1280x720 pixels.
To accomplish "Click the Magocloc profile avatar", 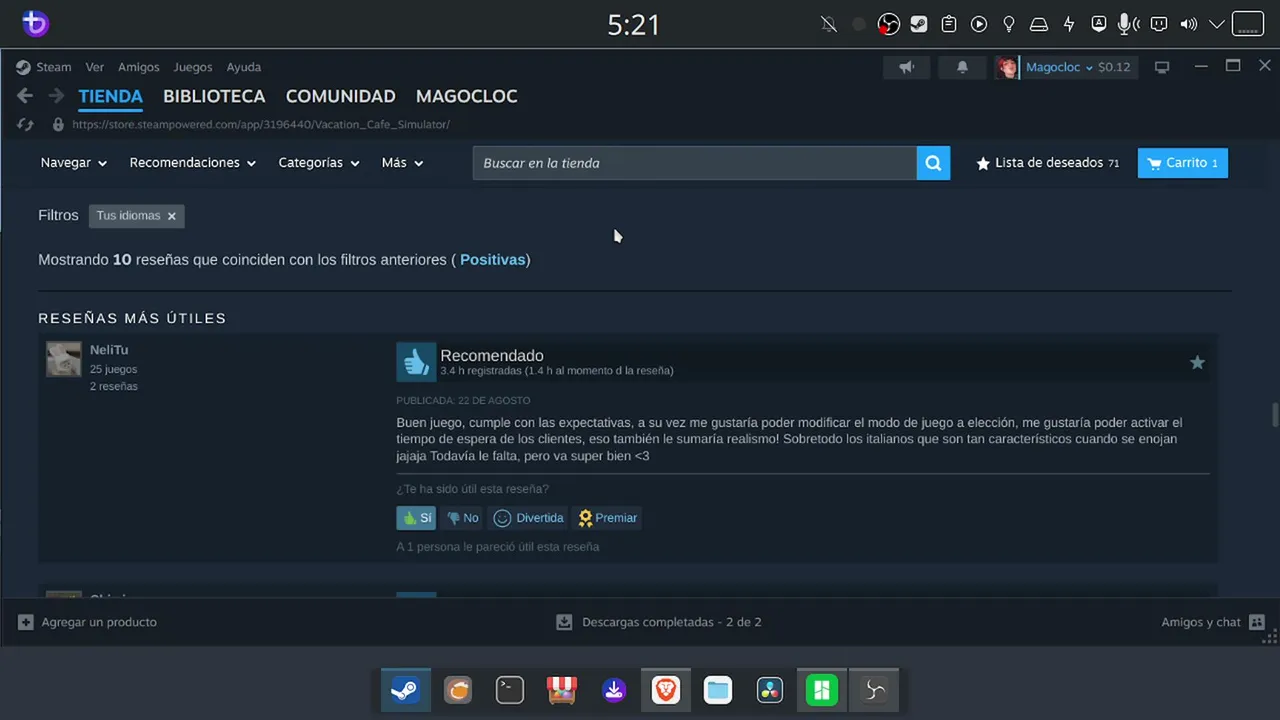I will pos(1007,67).
